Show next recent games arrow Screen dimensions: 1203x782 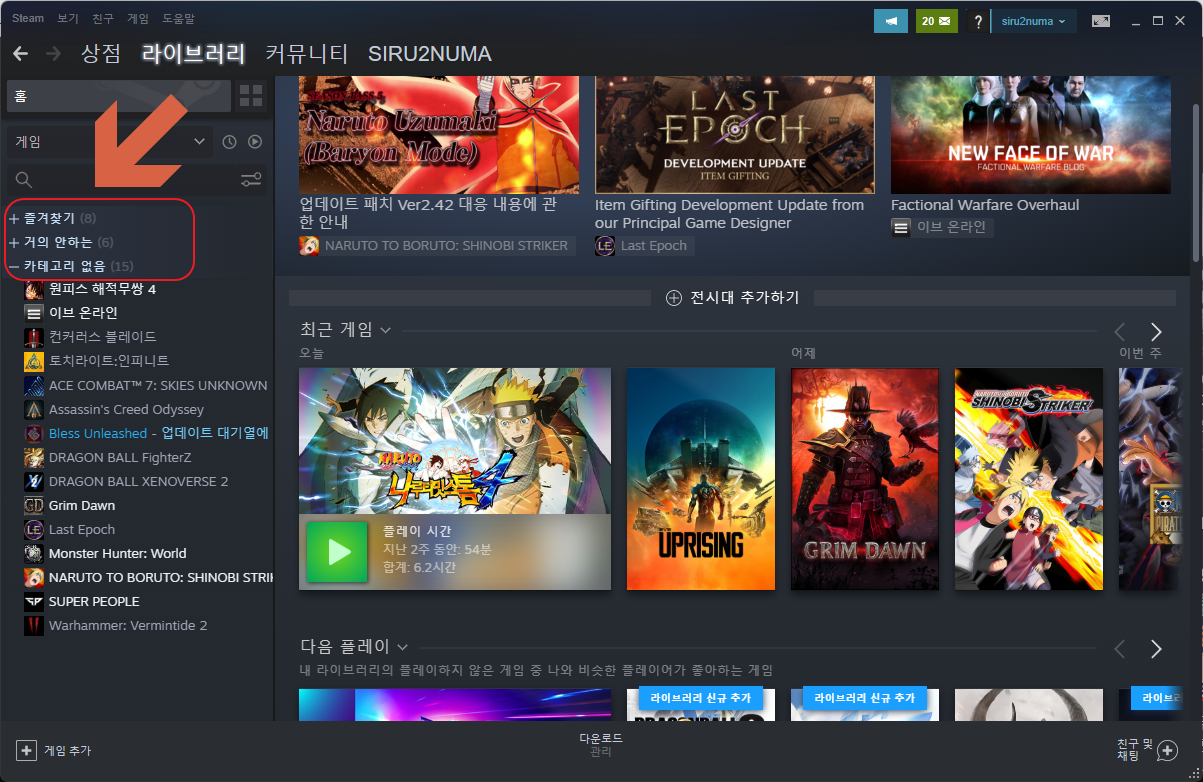click(1156, 331)
